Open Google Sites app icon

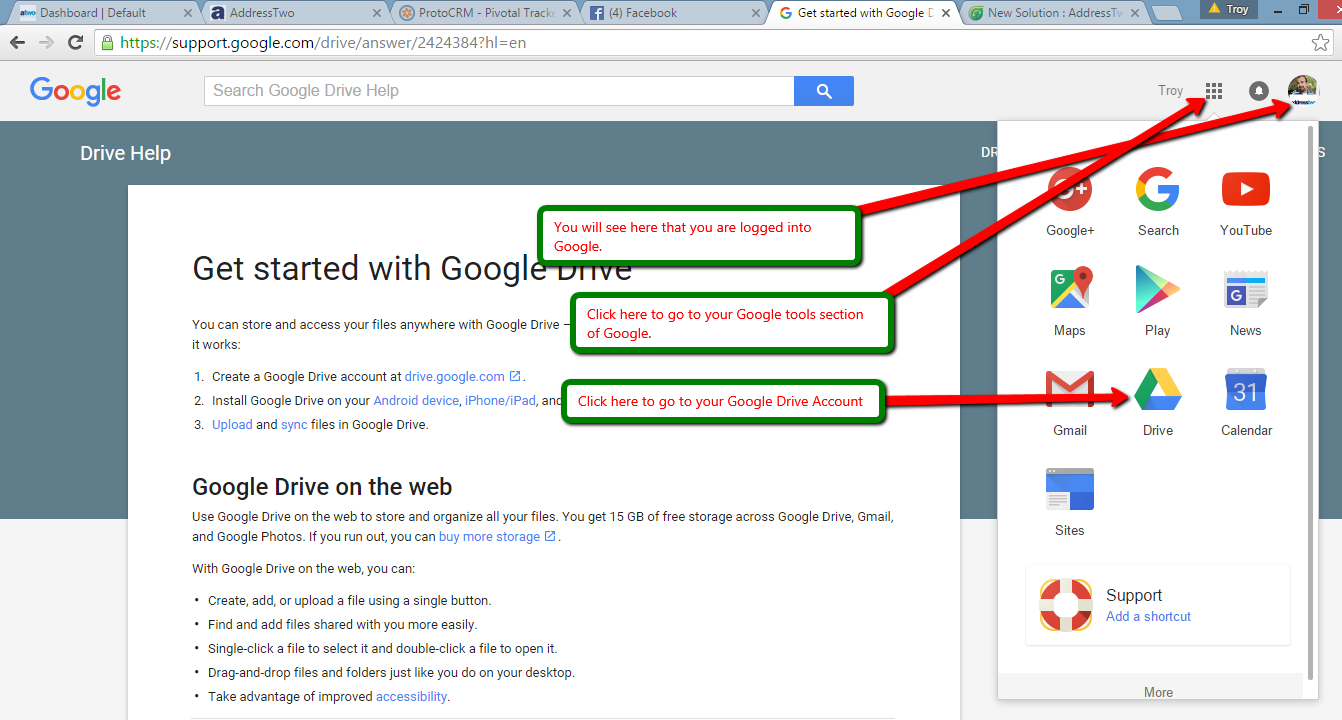click(1070, 502)
